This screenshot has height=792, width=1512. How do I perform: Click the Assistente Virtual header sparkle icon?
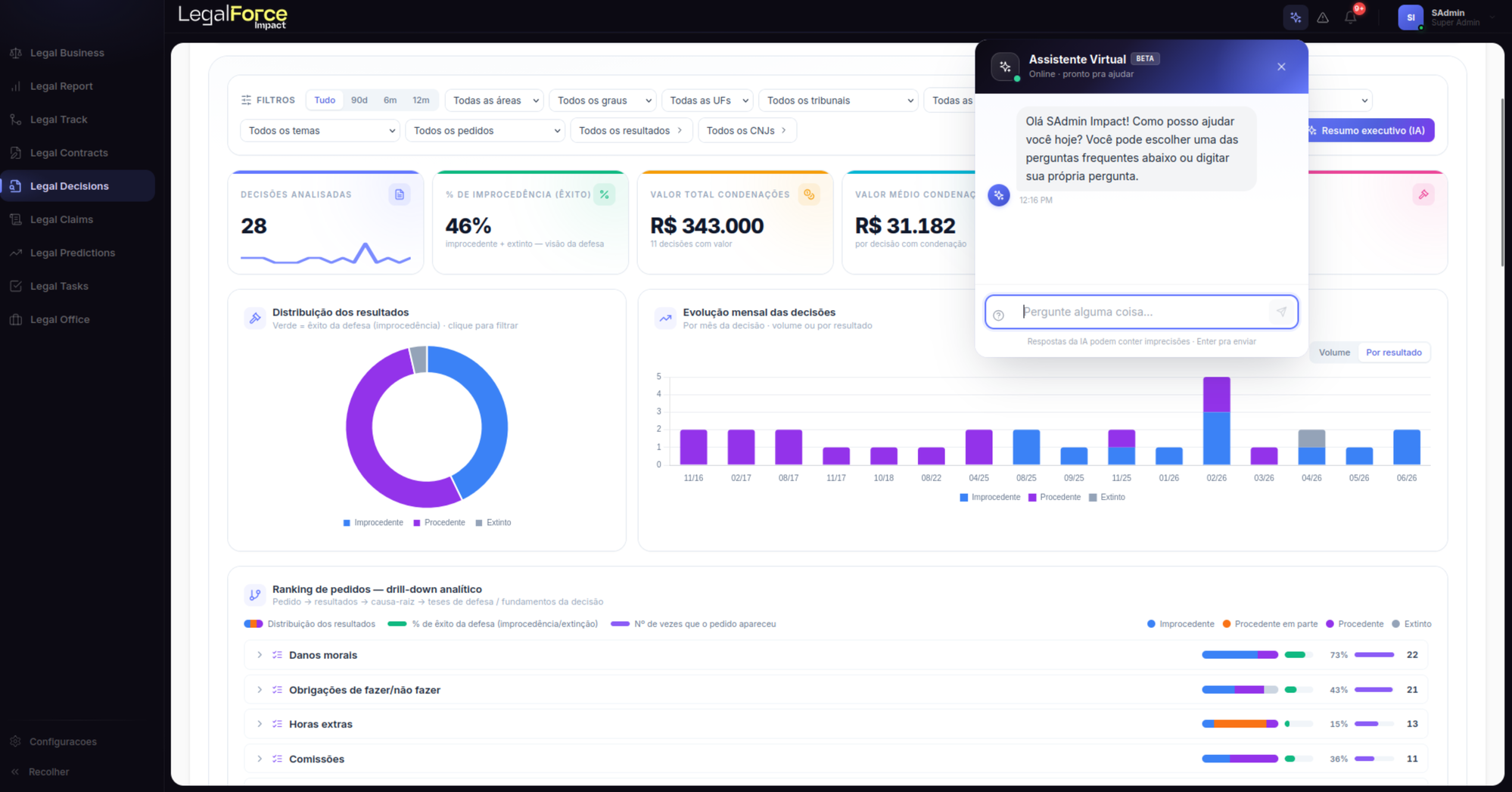1005,67
